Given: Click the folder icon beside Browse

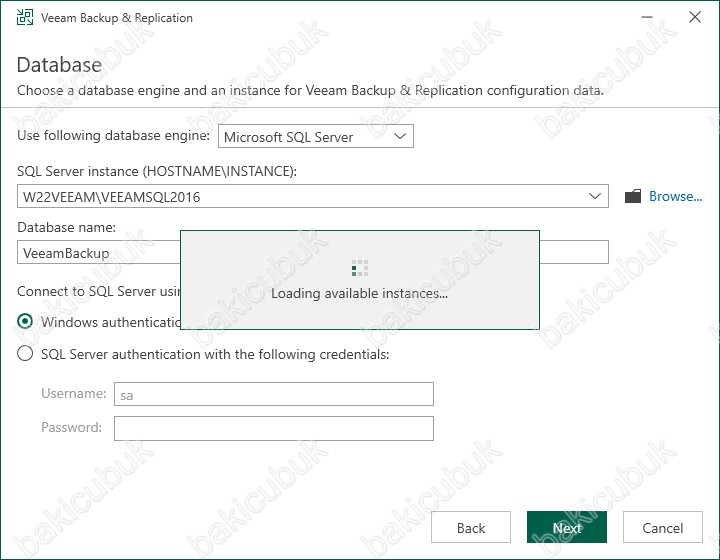Looking at the screenshot, I should tap(633, 196).
